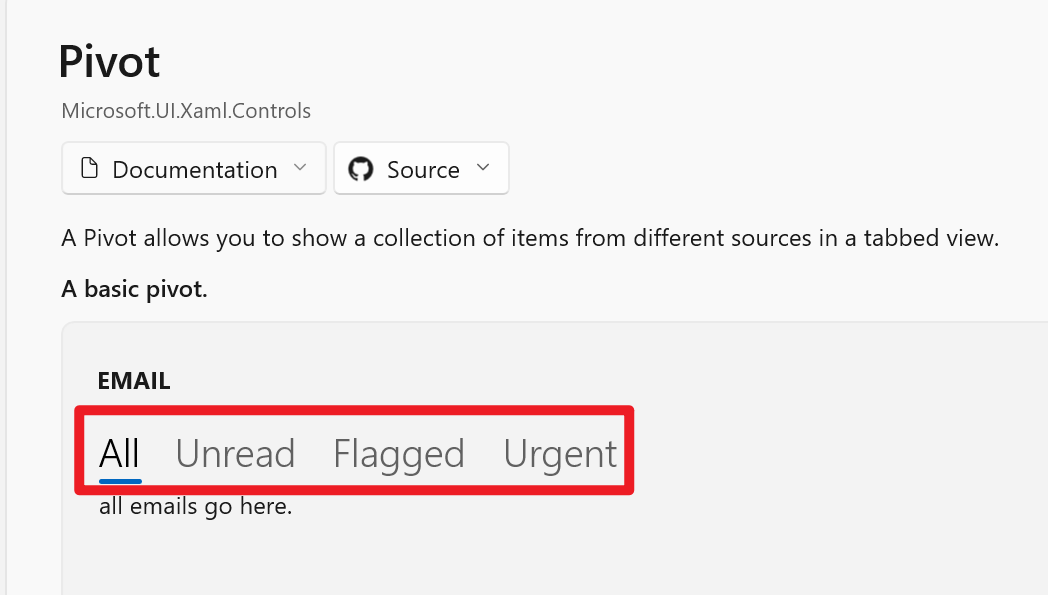
Task: Open the Documentation split button
Action: click(x=193, y=168)
